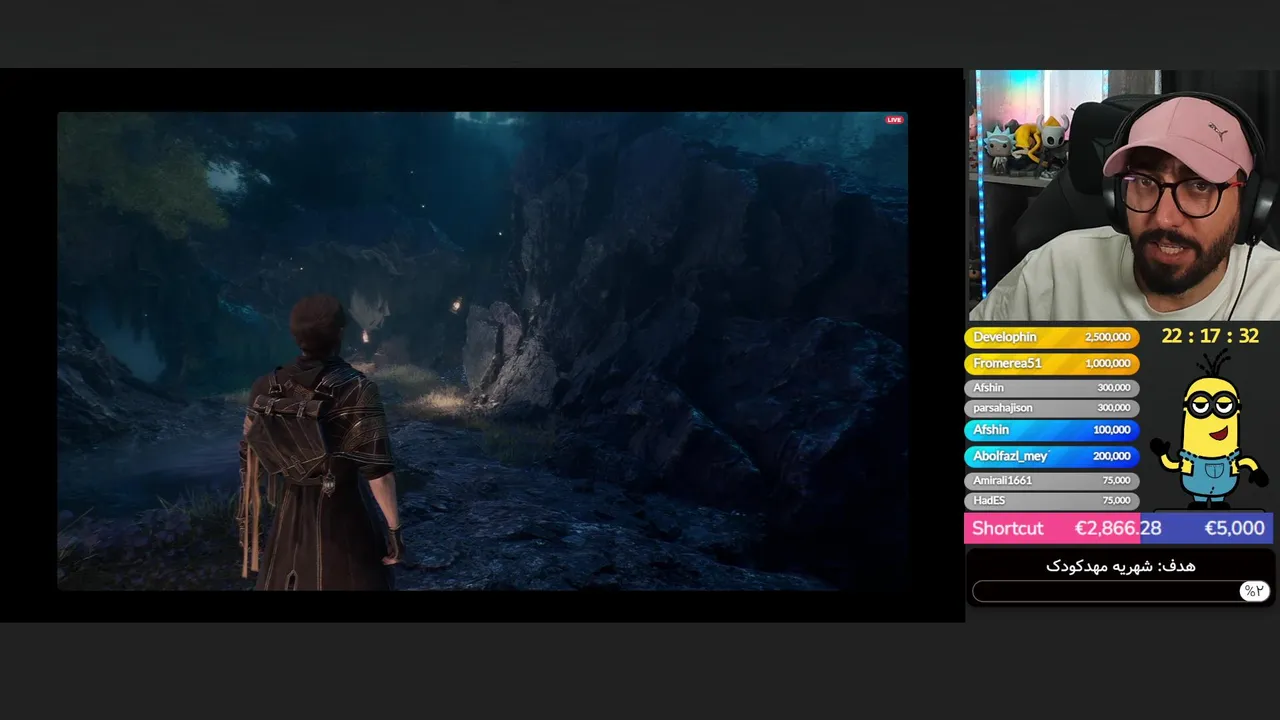Viewport: 1280px width, 720px height.
Task: Select the Fromerea51 1,000,000 donor row
Action: pyautogui.click(x=1051, y=364)
